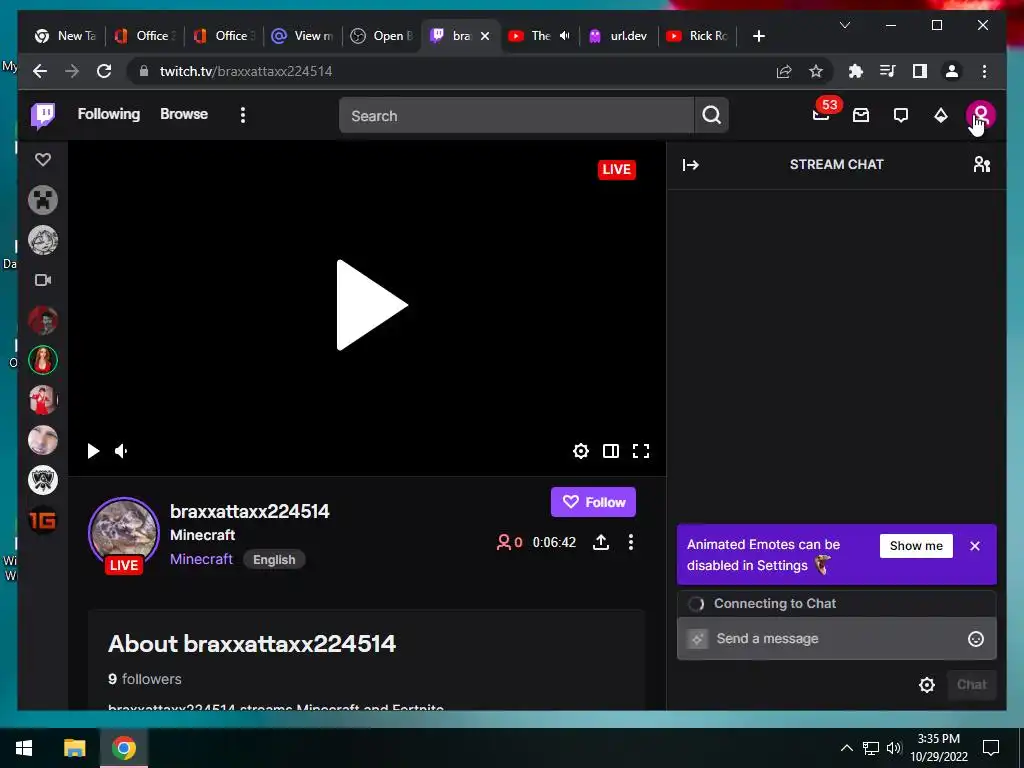Click the share this page icon in address bar

pyautogui.click(x=784, y=71)
